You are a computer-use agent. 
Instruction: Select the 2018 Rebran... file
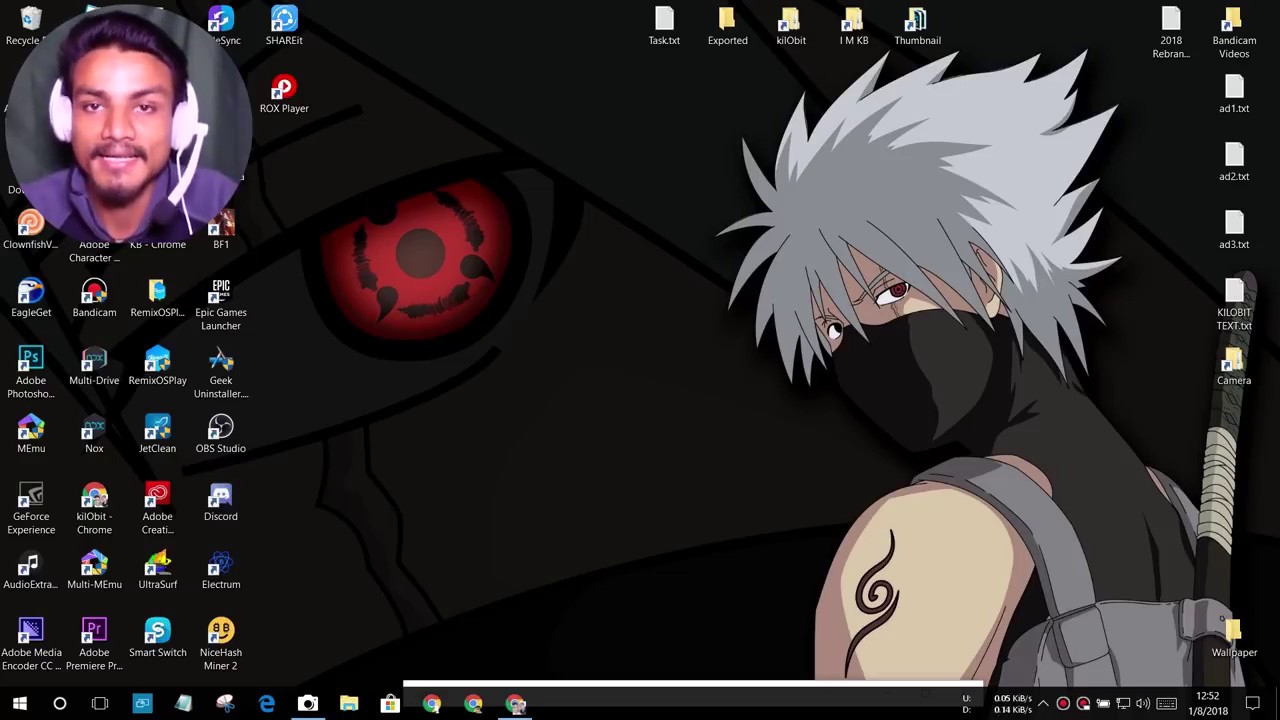(1171, 33)
